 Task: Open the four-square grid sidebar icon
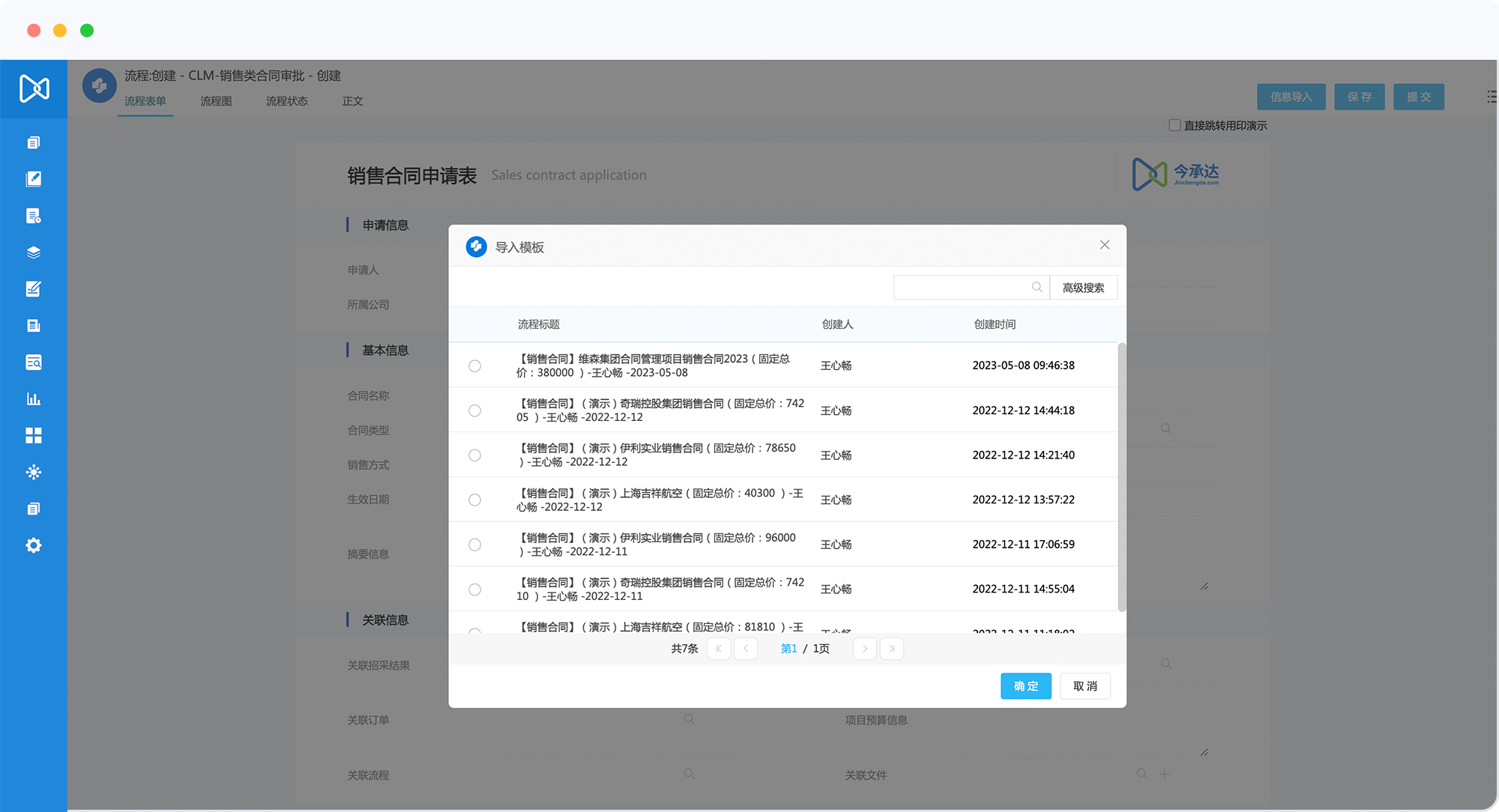(33, 435)
